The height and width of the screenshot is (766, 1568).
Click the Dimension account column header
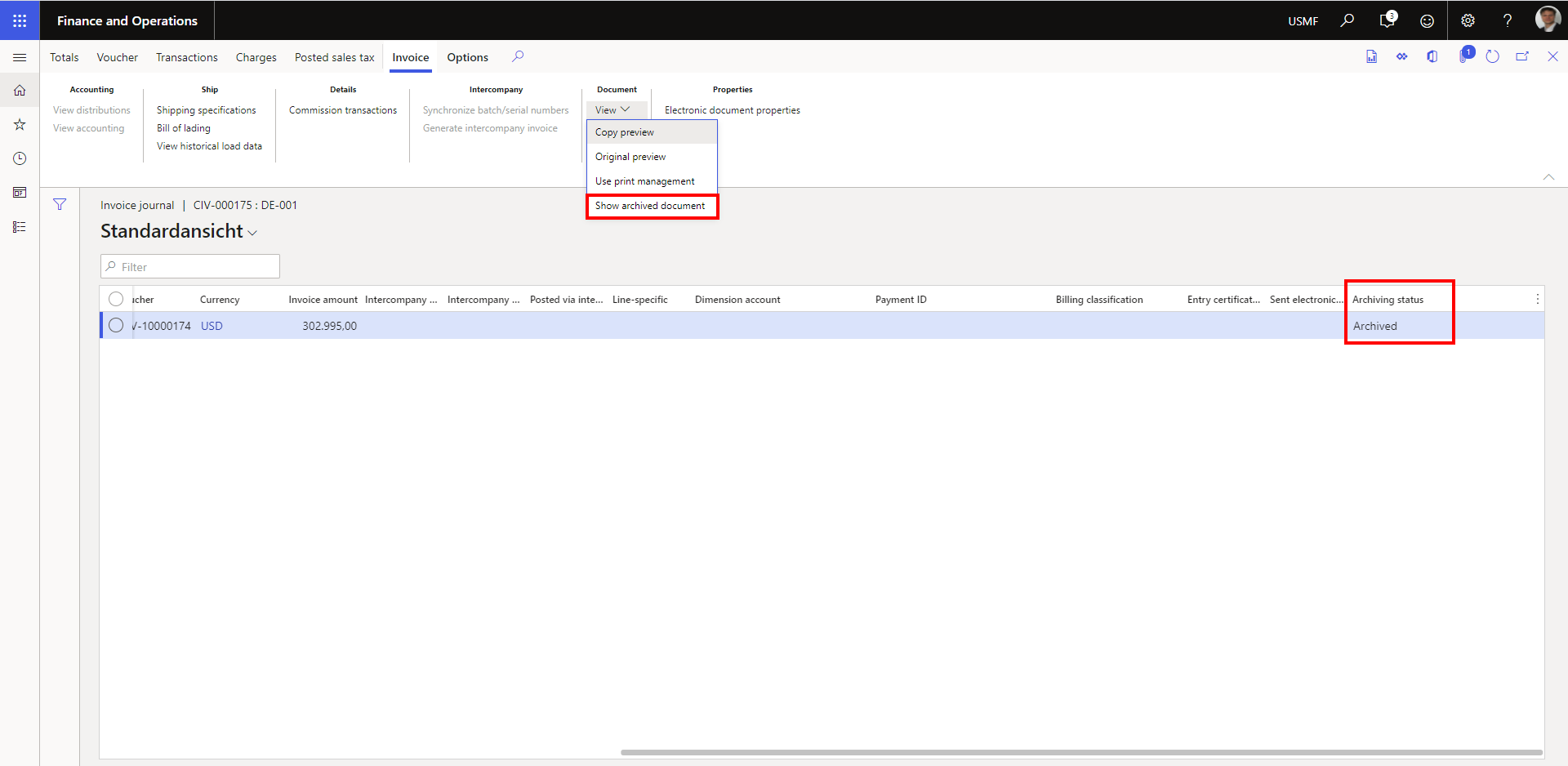pyautogui.click(x=737, y=300)
